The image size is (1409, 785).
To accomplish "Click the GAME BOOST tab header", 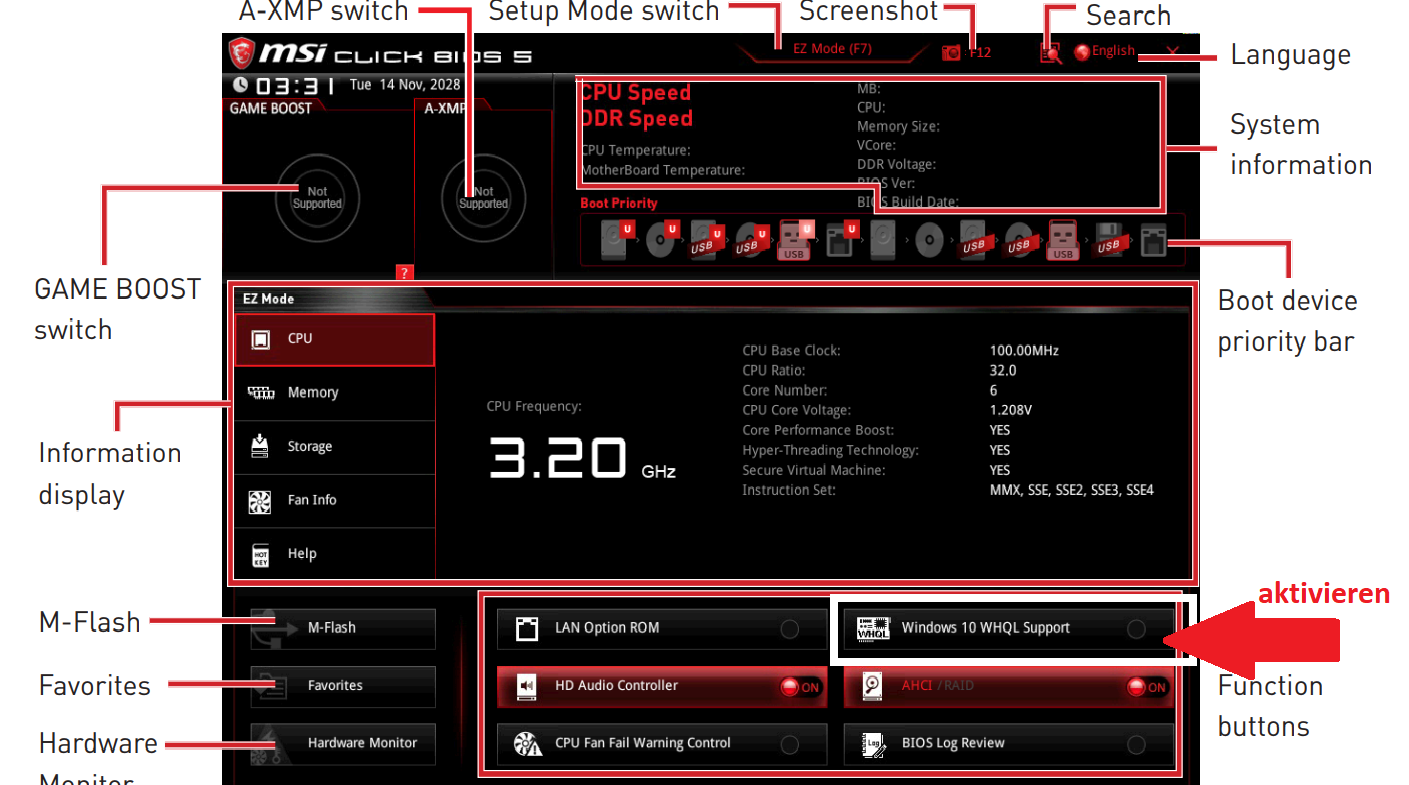I will [271, 108].
